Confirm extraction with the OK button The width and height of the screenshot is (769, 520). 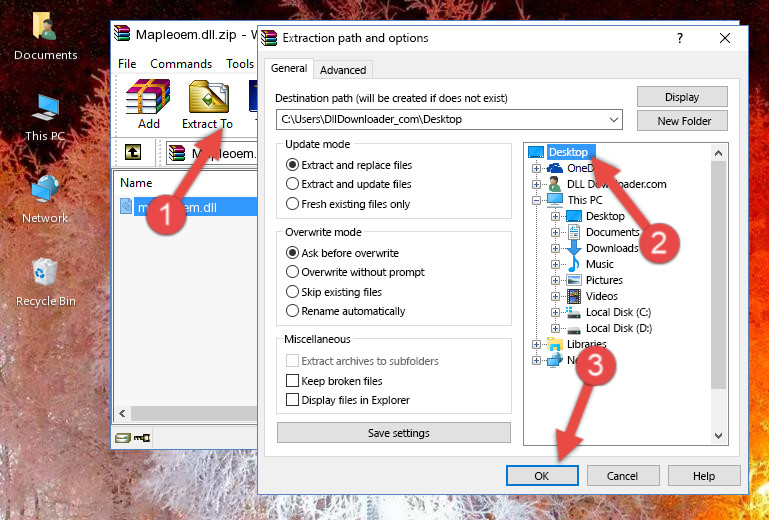(542, 476)
